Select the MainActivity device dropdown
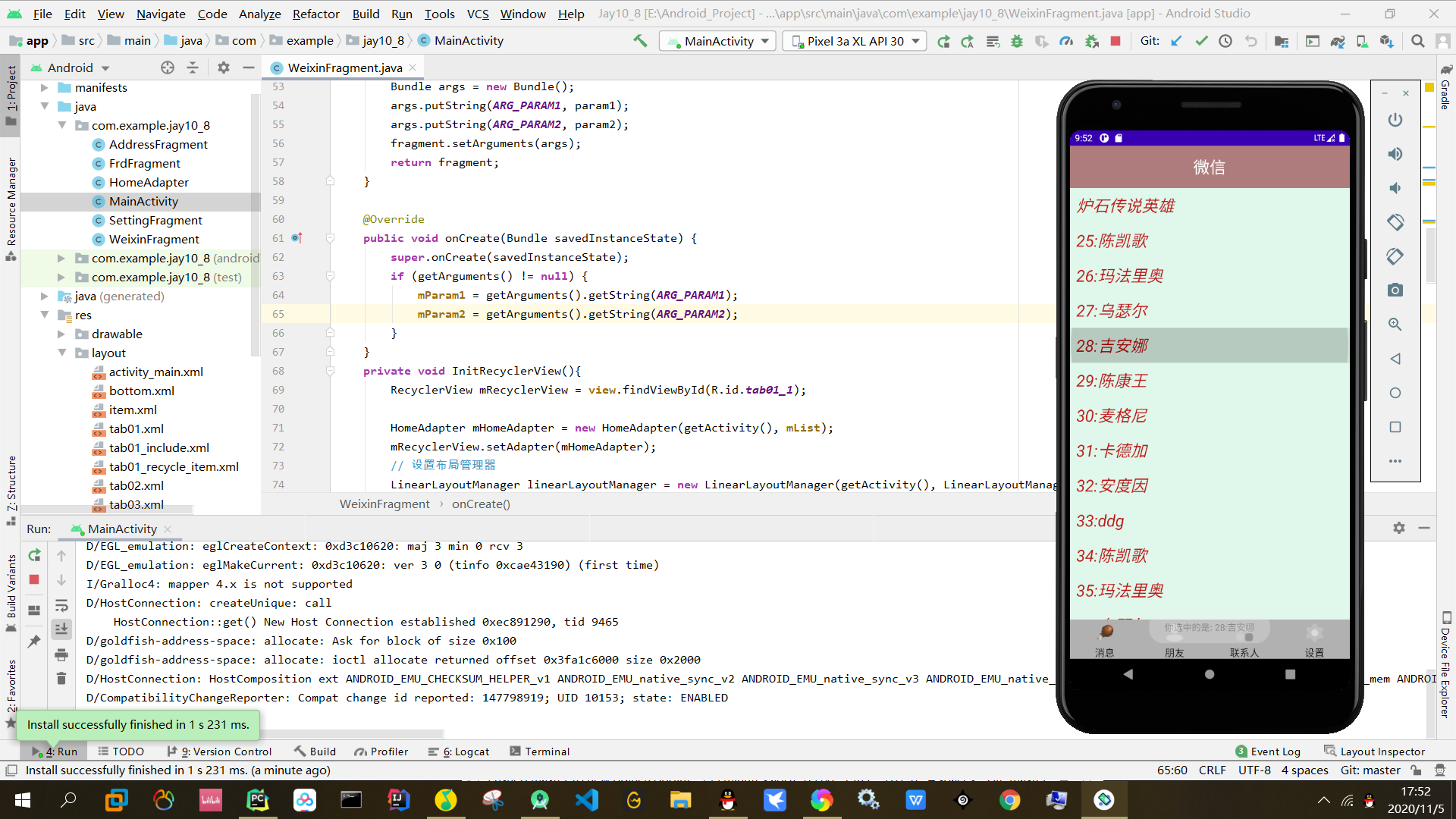Screen dimensions: 1456x819 point(719,41)
